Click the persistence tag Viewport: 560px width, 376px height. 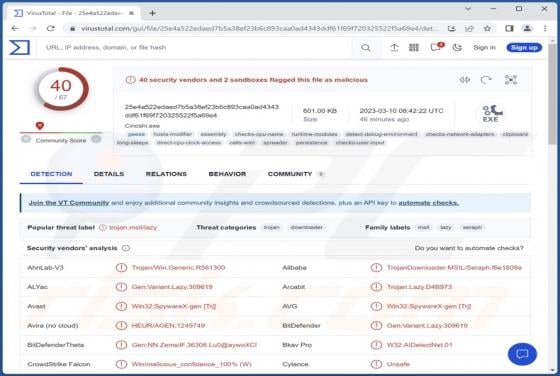click(311, 142)
